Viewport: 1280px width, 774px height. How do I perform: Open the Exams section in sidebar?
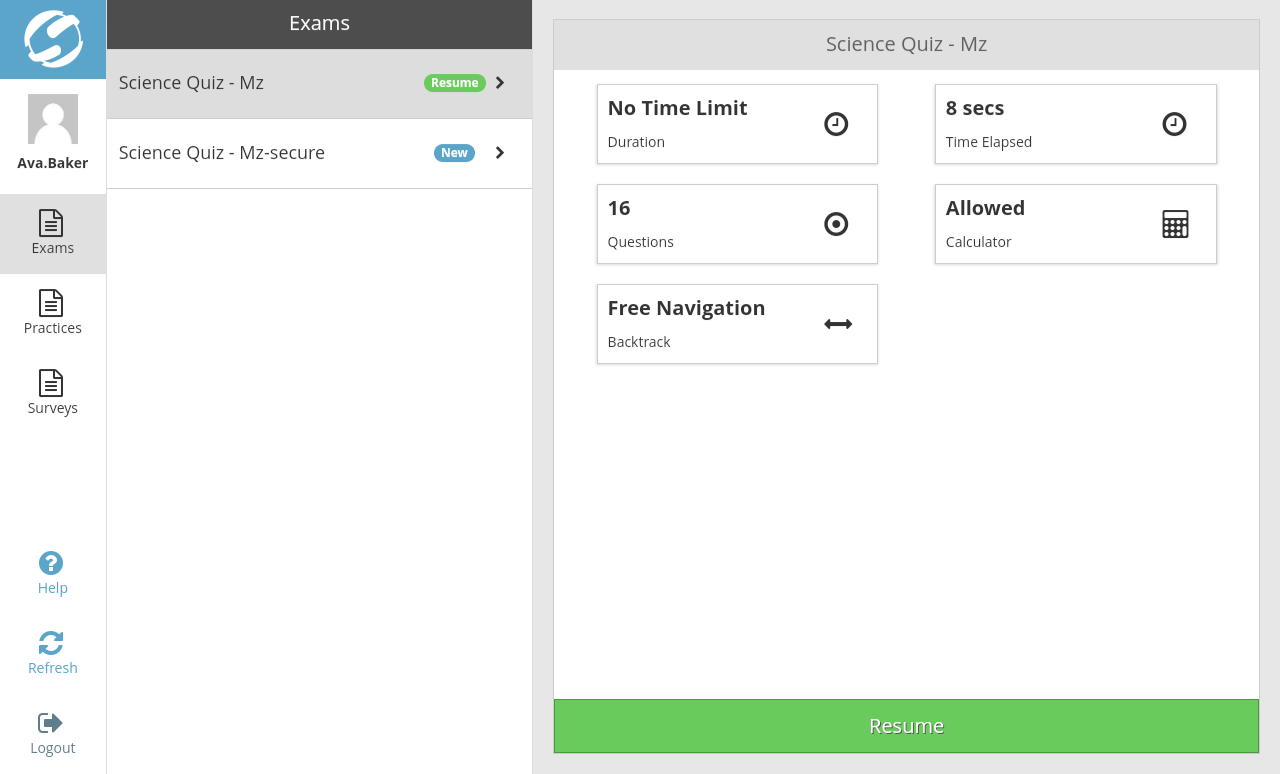click(x=53, y=233)
